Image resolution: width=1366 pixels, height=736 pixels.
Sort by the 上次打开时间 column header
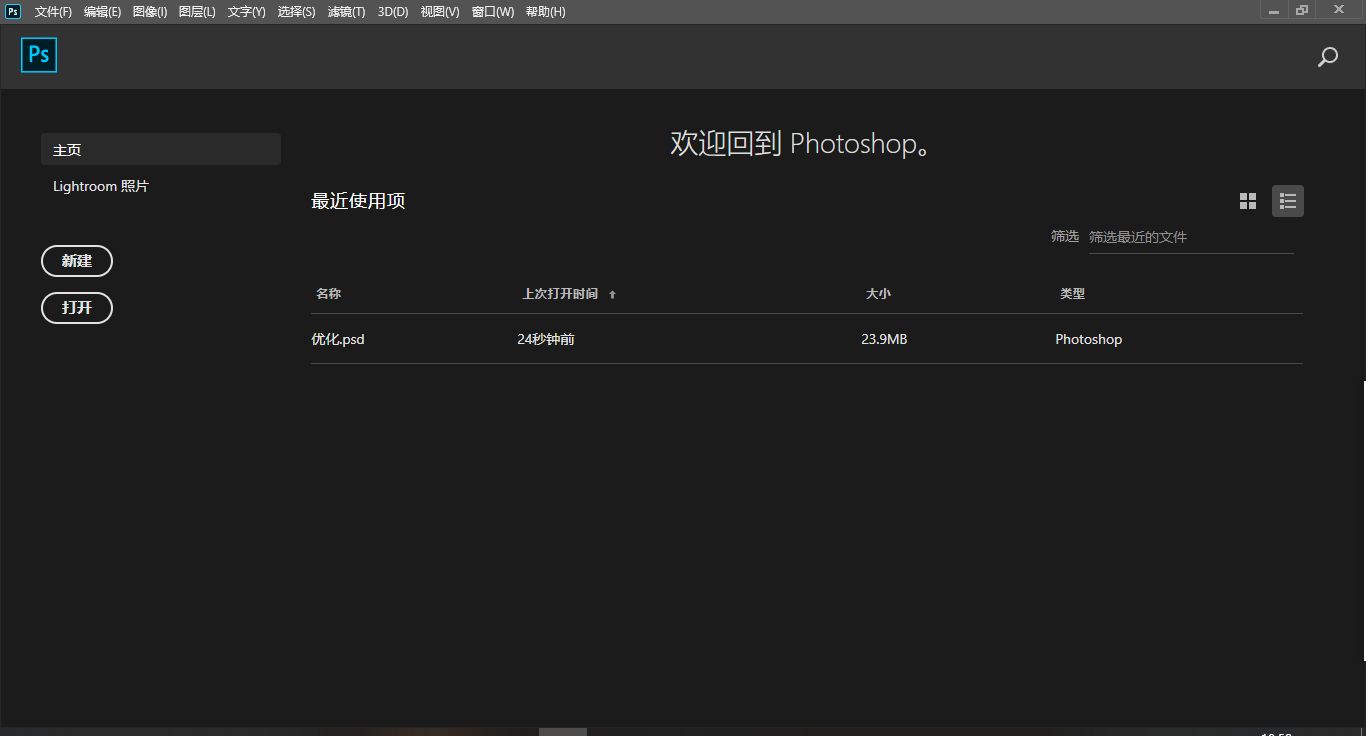[x=560, y=294]
